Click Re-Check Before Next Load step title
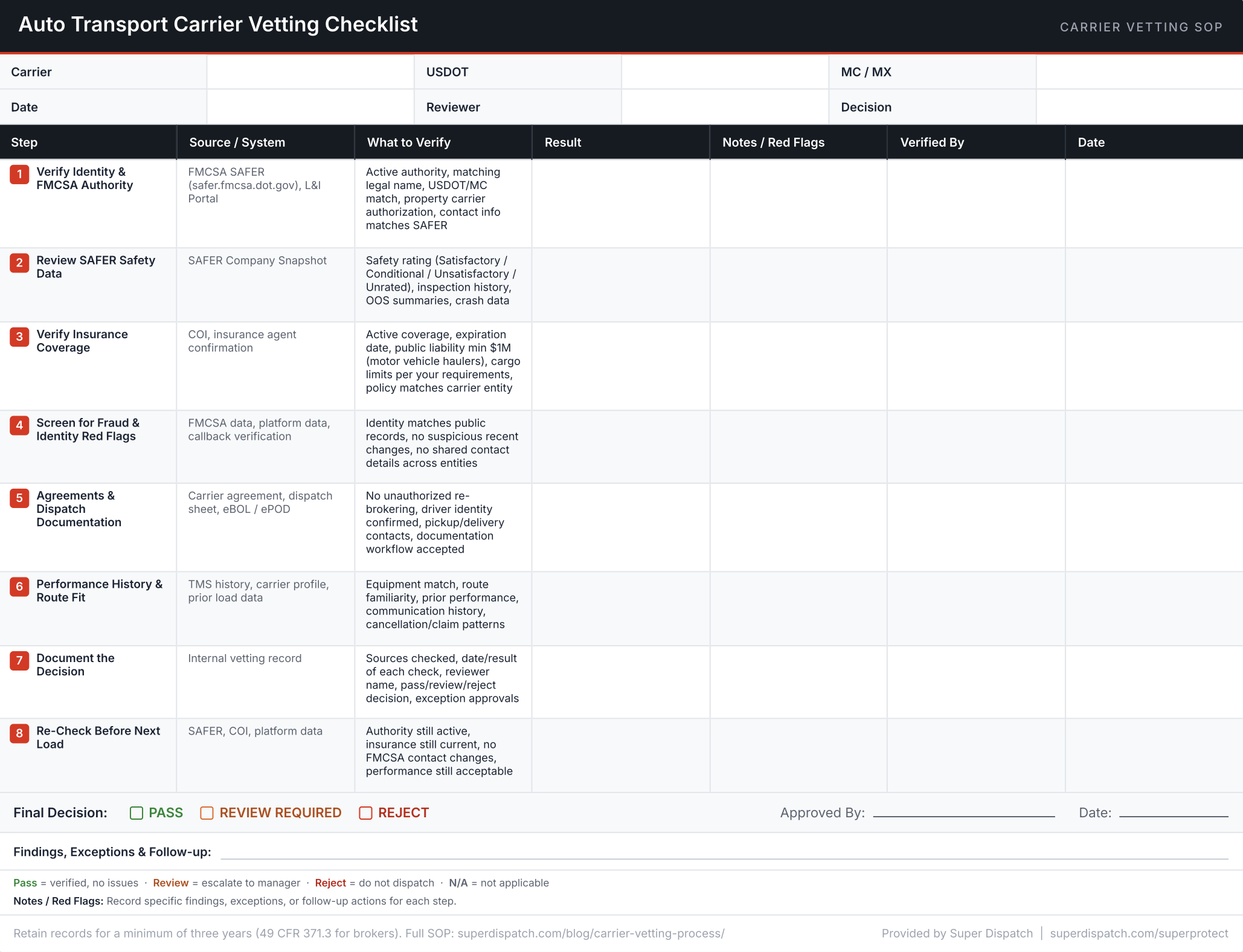 98,738
